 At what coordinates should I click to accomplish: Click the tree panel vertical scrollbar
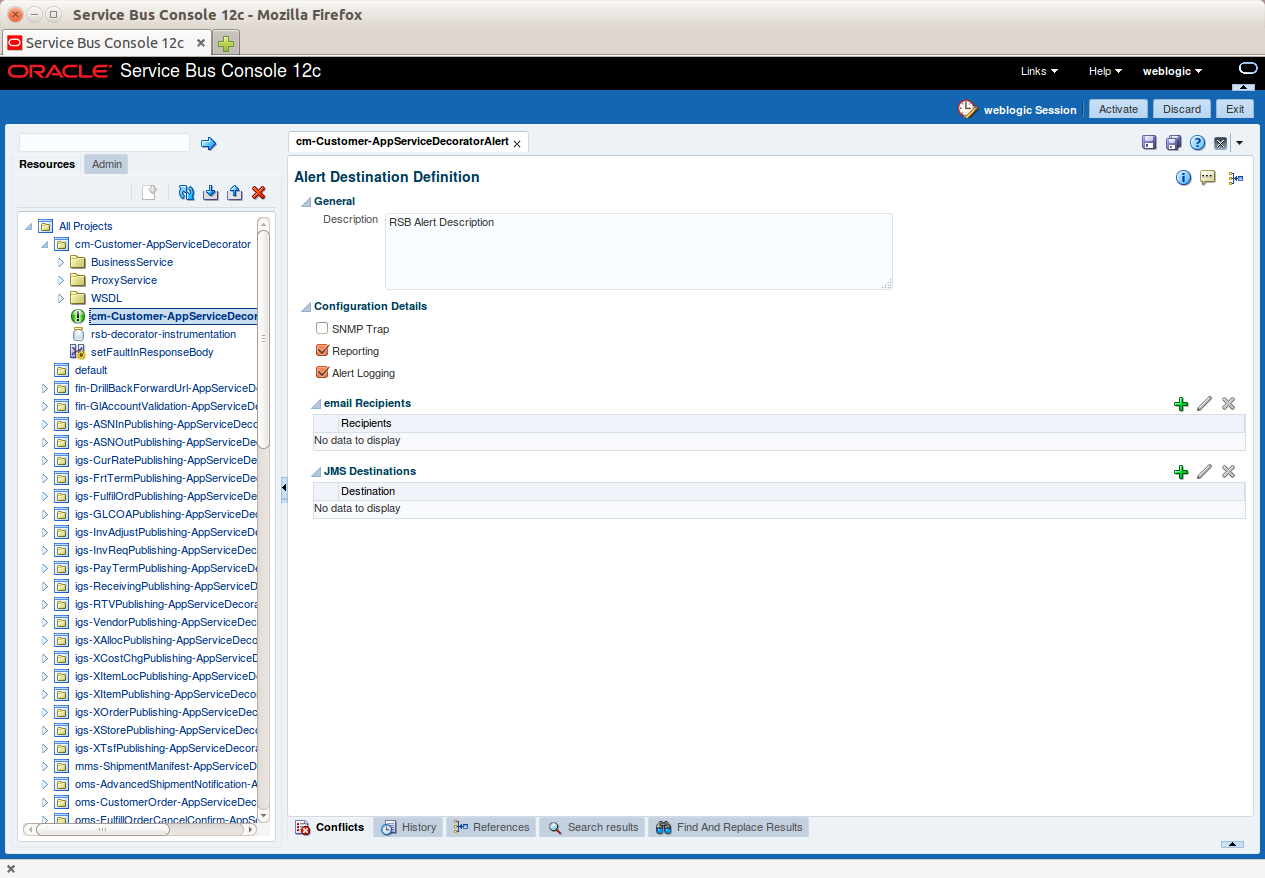pos(264,340)
